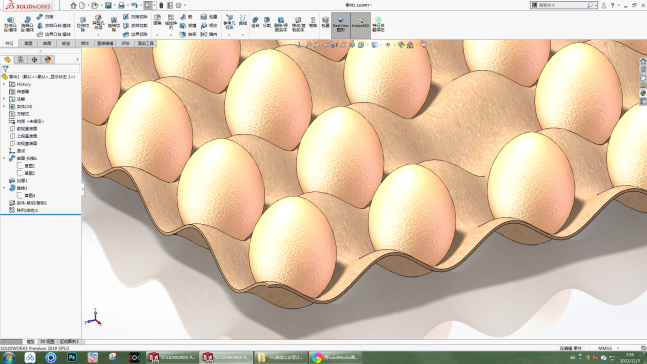Click the Rebuild traffic light icon

tap(161, 5)
